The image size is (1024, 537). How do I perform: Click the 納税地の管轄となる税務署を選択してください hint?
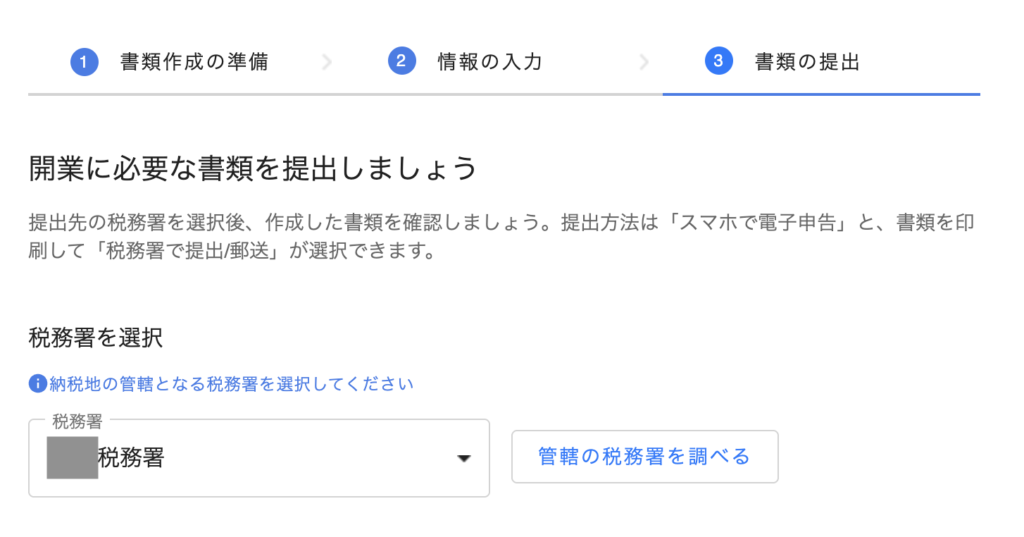click(231, 384)
